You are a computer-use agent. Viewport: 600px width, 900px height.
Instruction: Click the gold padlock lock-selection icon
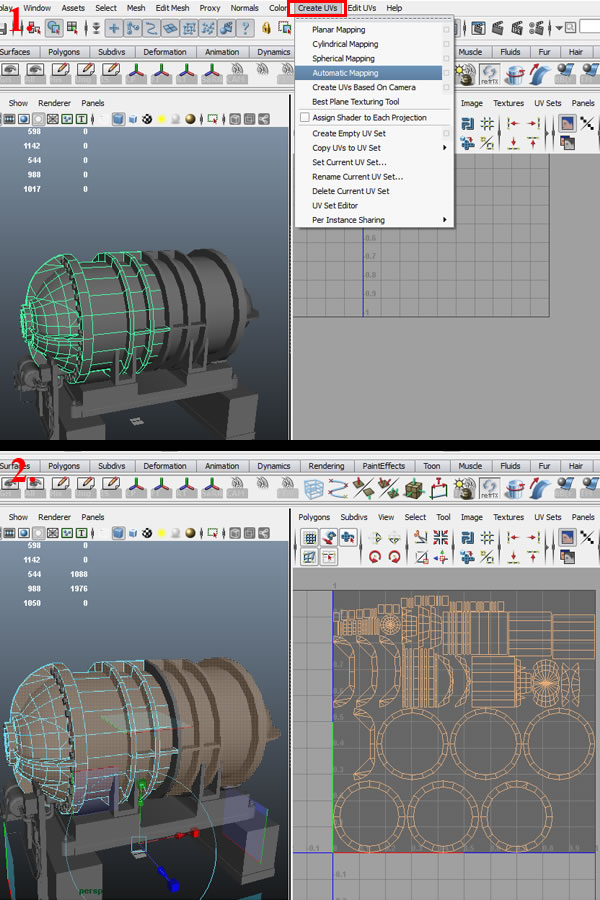point(266,28)
